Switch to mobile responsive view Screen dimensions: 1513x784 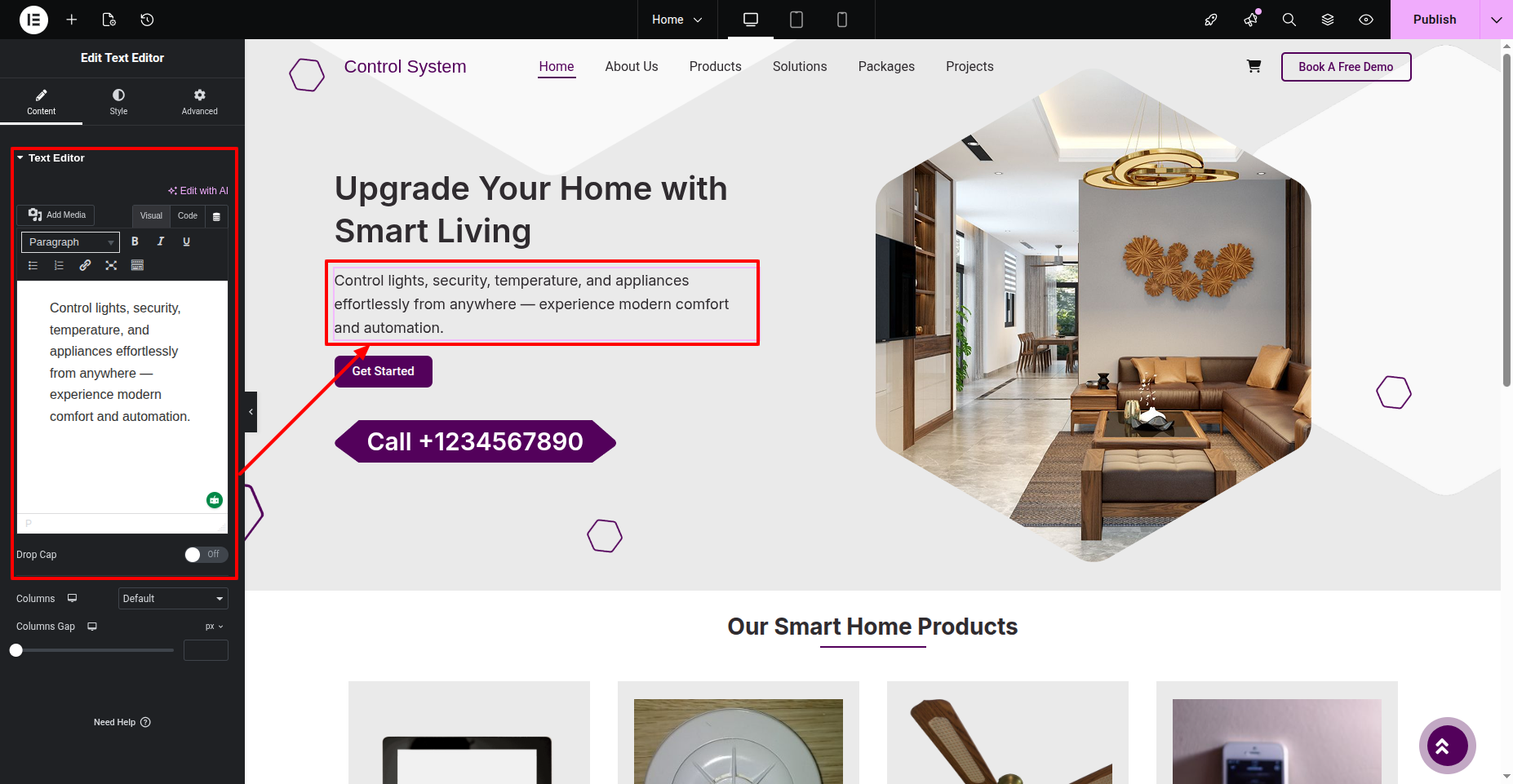pos(842,20)
